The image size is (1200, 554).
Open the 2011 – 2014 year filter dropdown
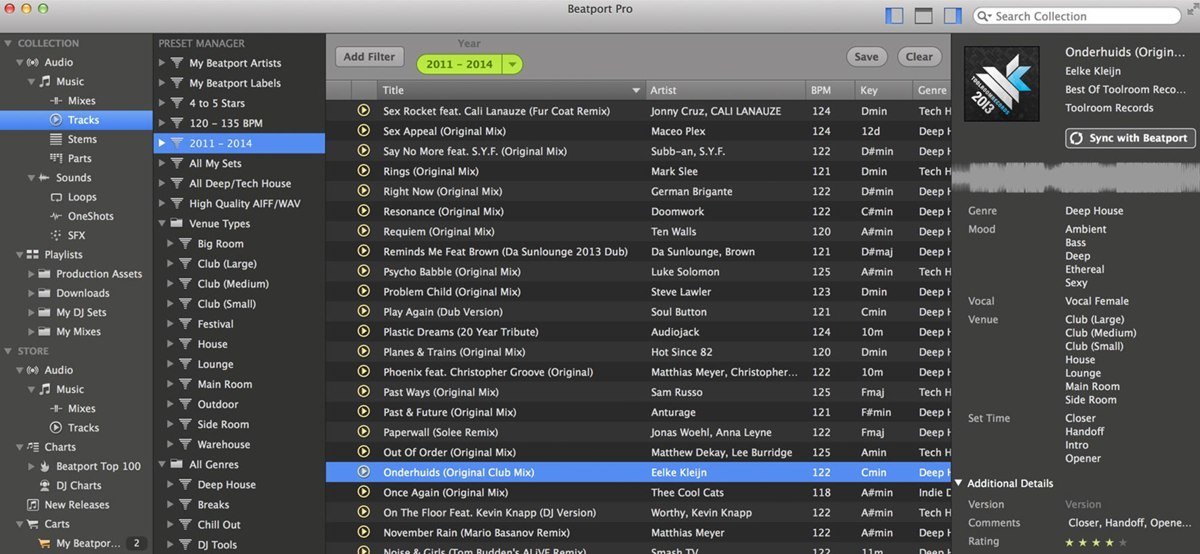point(511,64)
